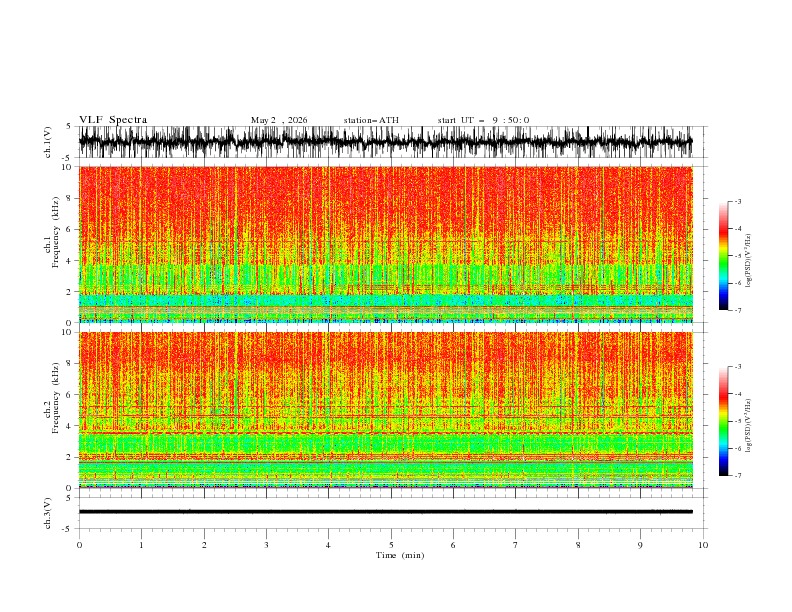This screenshot has width=792, height=612.
Task: Click the ch.2 spectrogram panel
Action: tap(385, 410)
